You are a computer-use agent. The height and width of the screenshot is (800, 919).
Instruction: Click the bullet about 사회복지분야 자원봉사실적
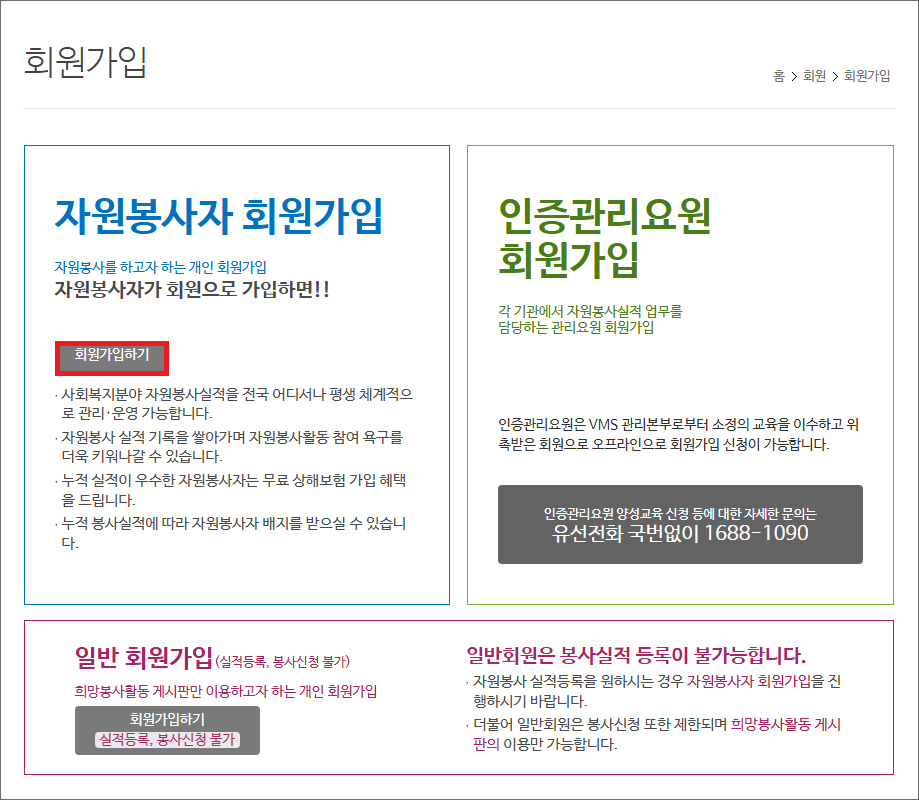point(233,403)
